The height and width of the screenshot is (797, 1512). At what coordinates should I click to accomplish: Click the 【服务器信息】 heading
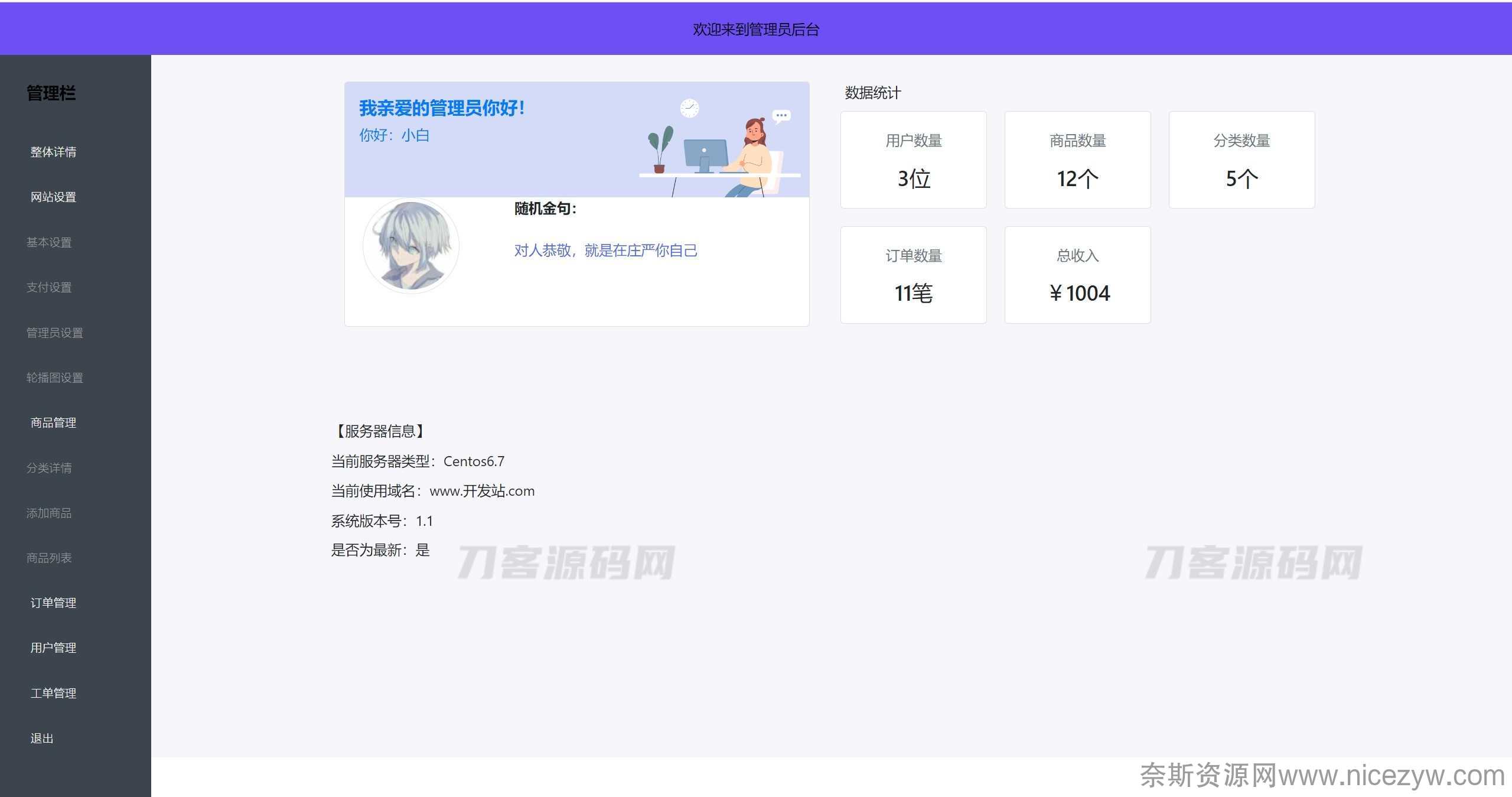(x=380, y=431)
